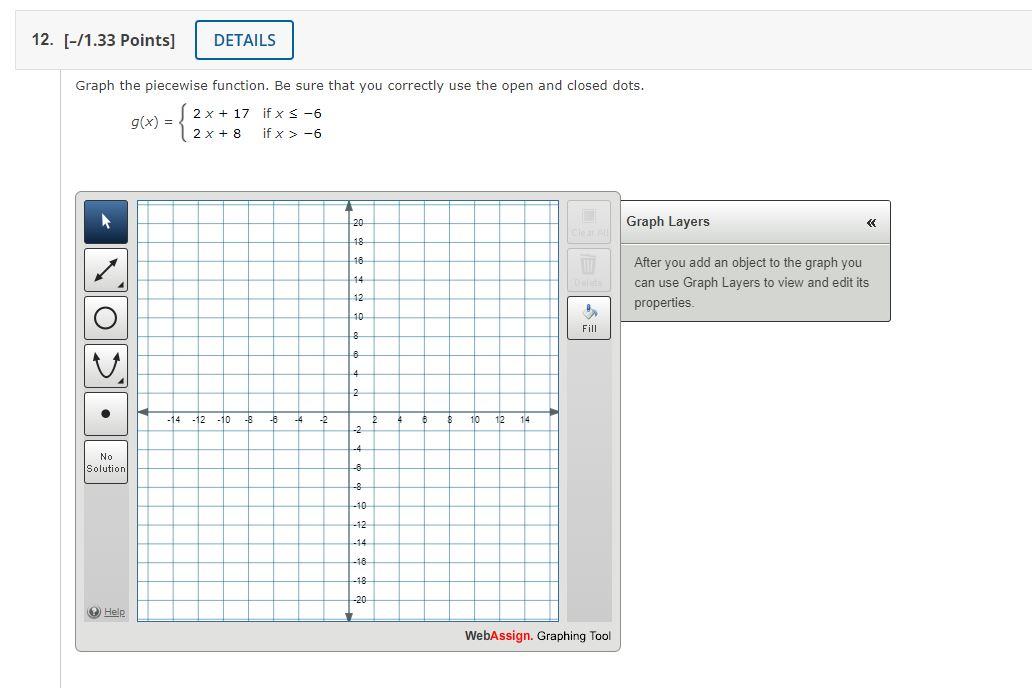
Task: Select the circle drawing tool
Action: (105, 317)
